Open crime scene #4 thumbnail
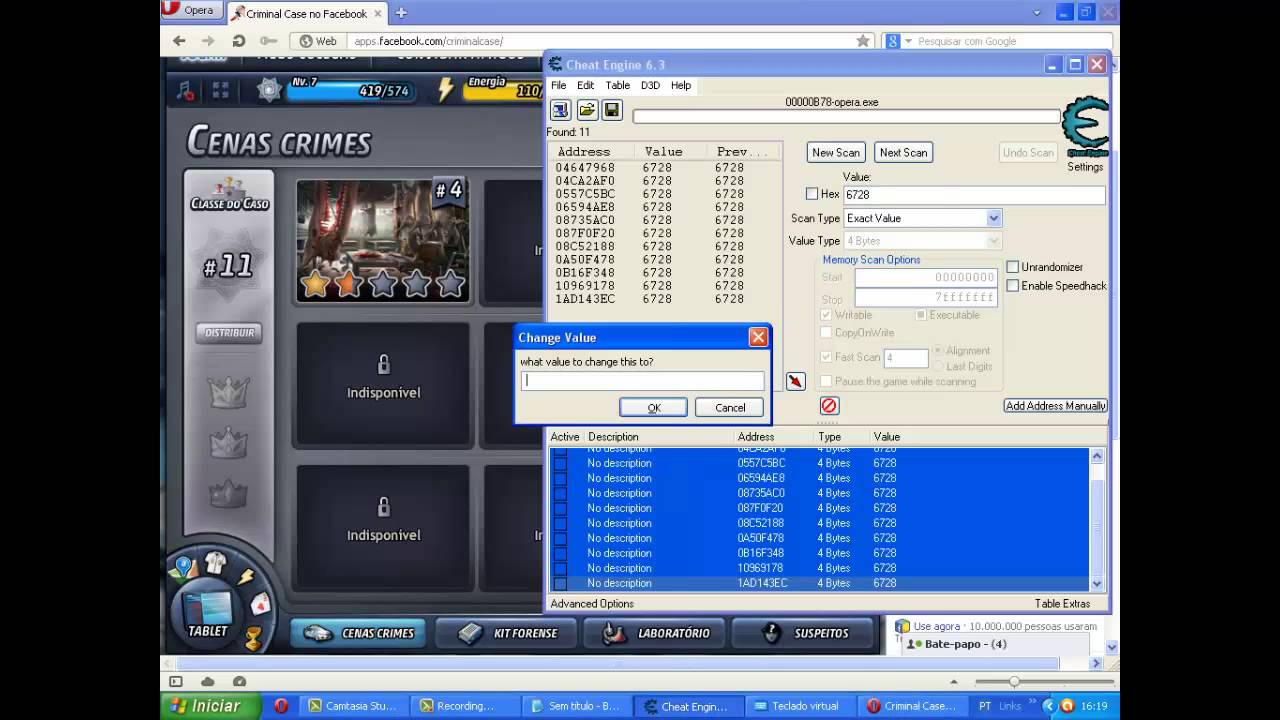The image size is (1280, 720). tap(383, 241)
